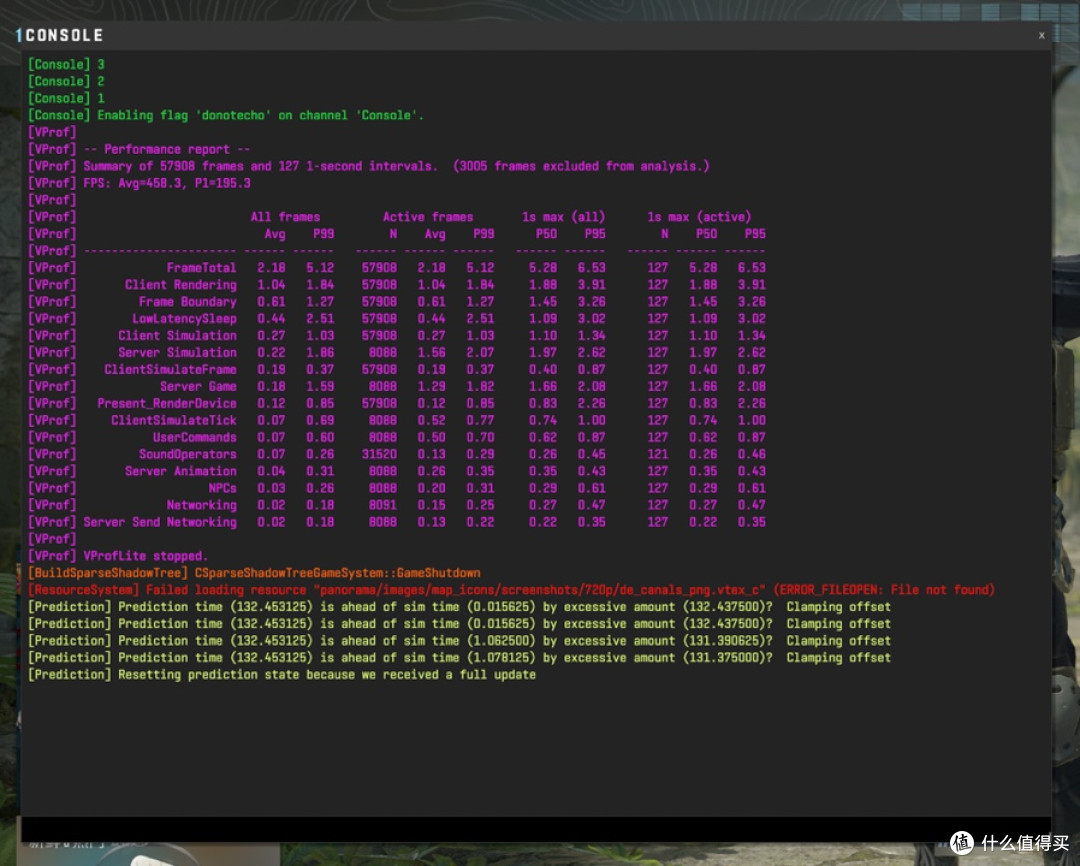Focus the console command input field
The image size is (1080, 866).
[x=536, y=829]
